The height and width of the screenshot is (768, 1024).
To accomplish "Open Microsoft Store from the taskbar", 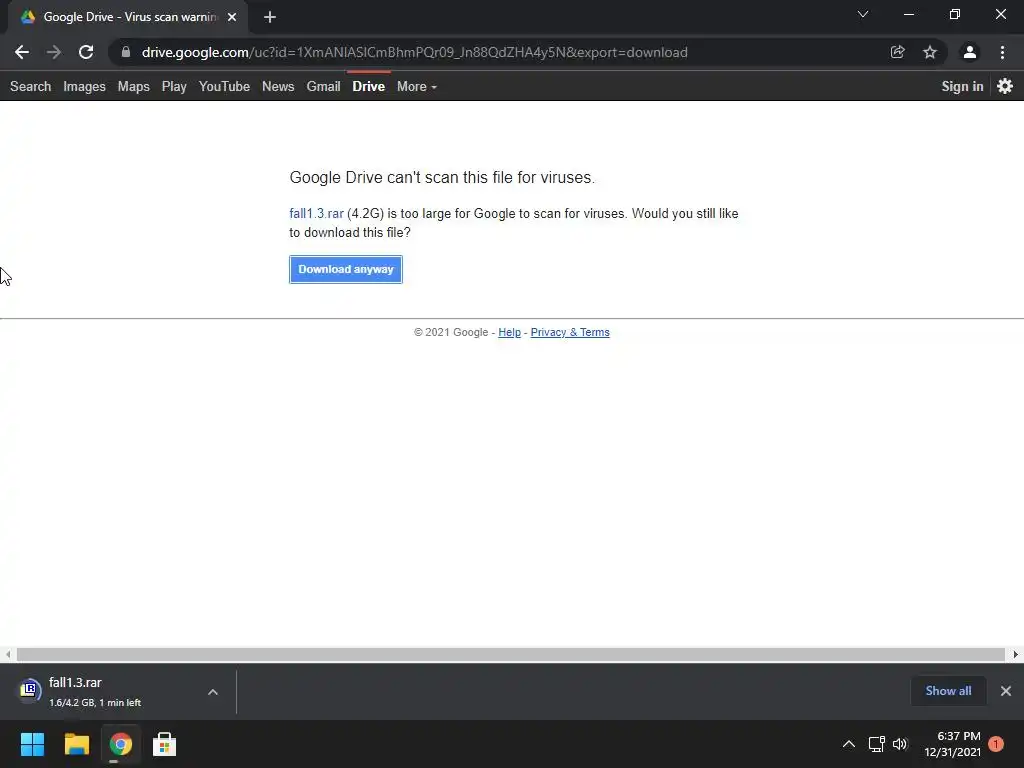I will [x=164, y=744].
